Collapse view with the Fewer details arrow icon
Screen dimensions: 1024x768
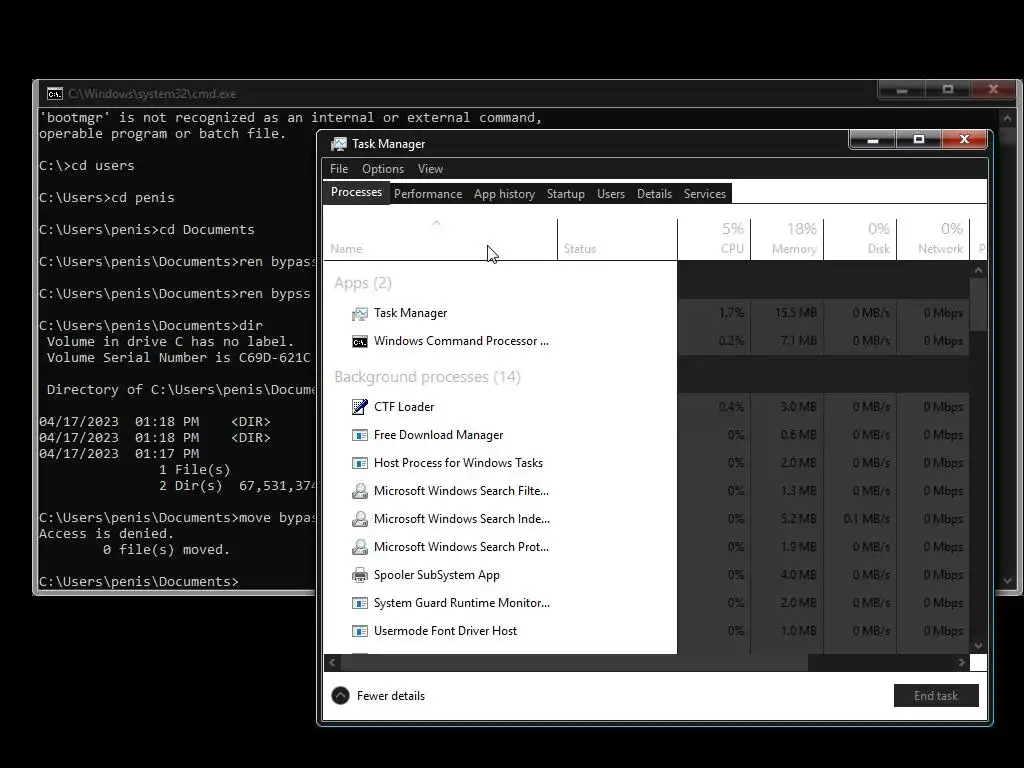(340, 696)
